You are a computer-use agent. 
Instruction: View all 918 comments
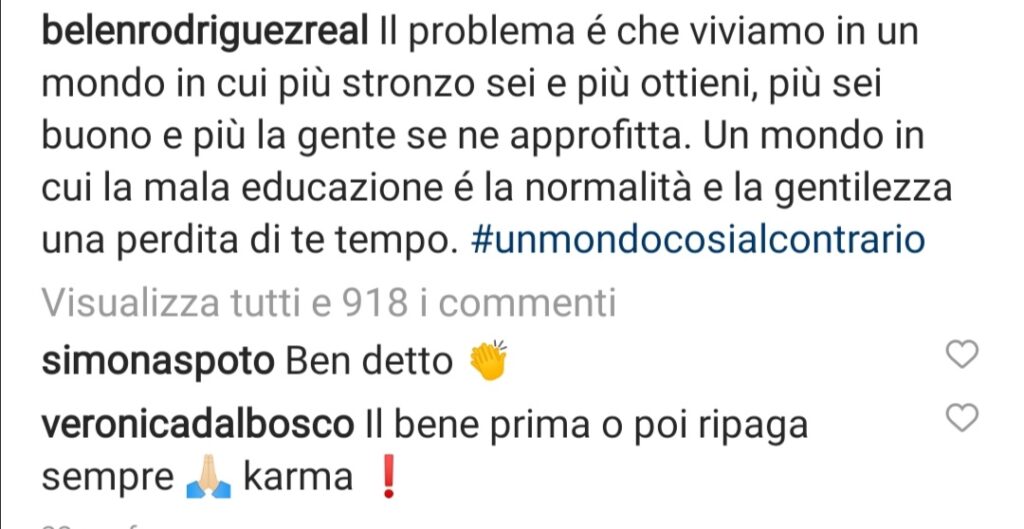pyautogui.click(x=328, y=304)
